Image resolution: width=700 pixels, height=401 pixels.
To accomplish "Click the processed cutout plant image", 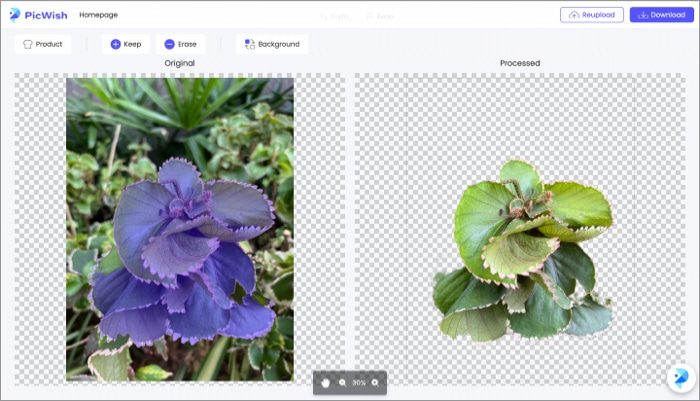I will (520, 250).
